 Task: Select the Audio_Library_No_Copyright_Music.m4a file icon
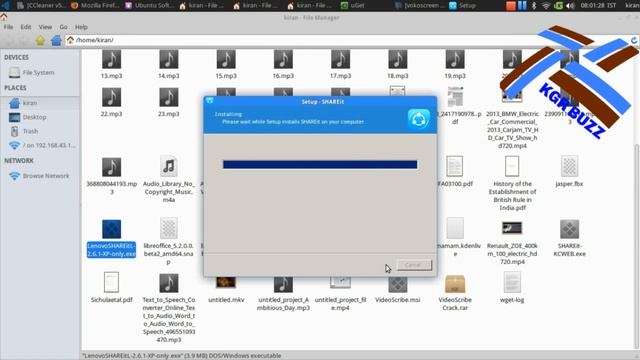pyautogui.click(x=169, y=167)
